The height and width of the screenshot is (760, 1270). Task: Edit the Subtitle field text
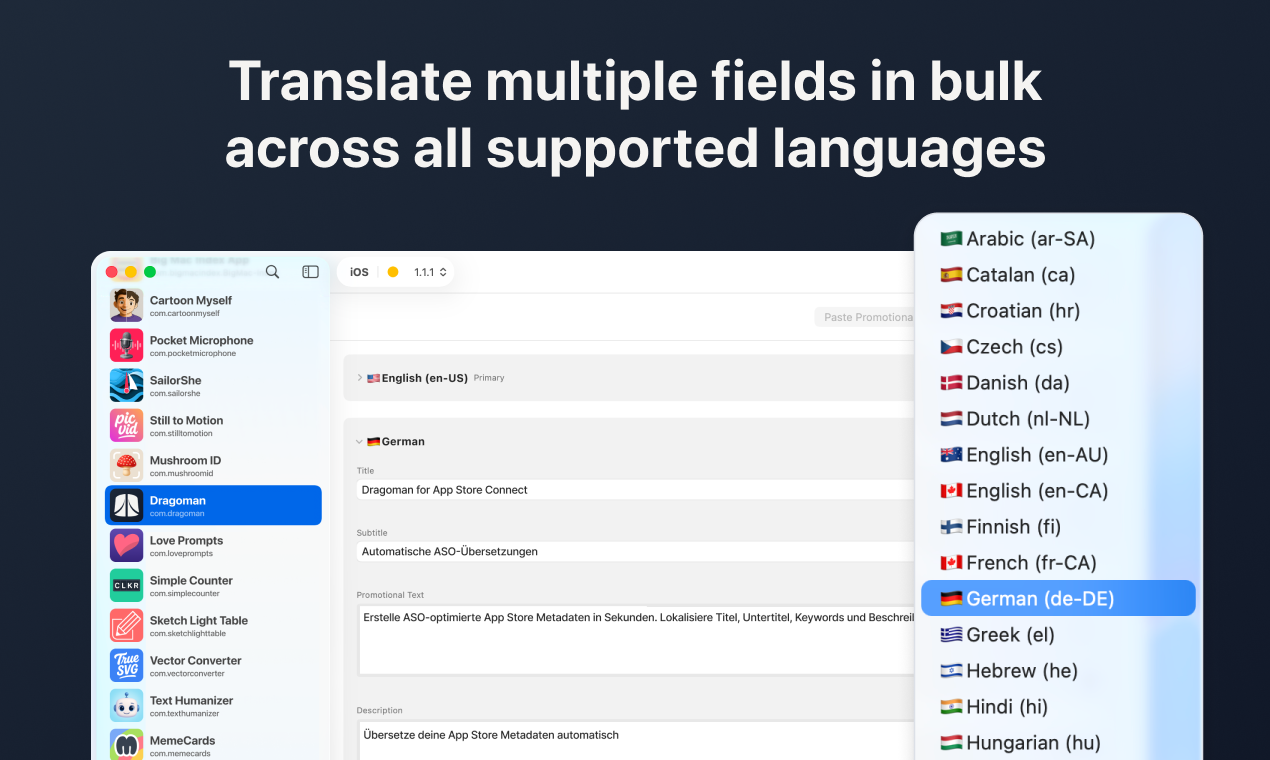coord(636,551)
